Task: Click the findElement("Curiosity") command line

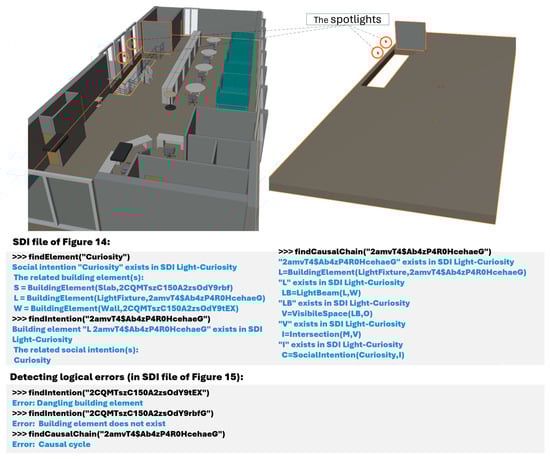Action: coord(71,257)
